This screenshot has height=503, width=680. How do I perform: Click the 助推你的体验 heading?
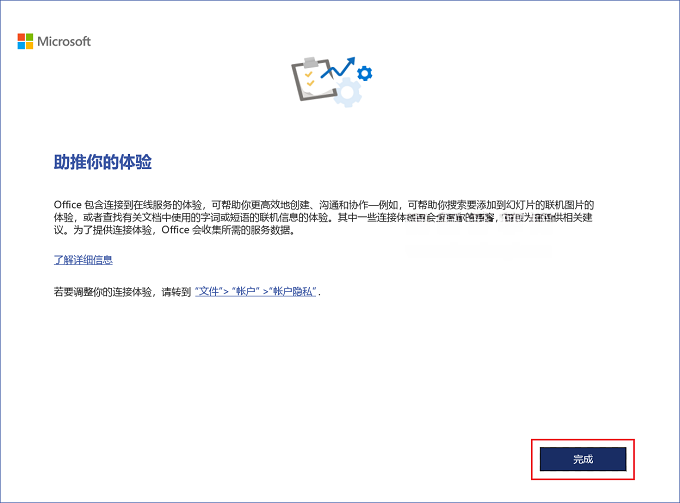pos(103,162)
